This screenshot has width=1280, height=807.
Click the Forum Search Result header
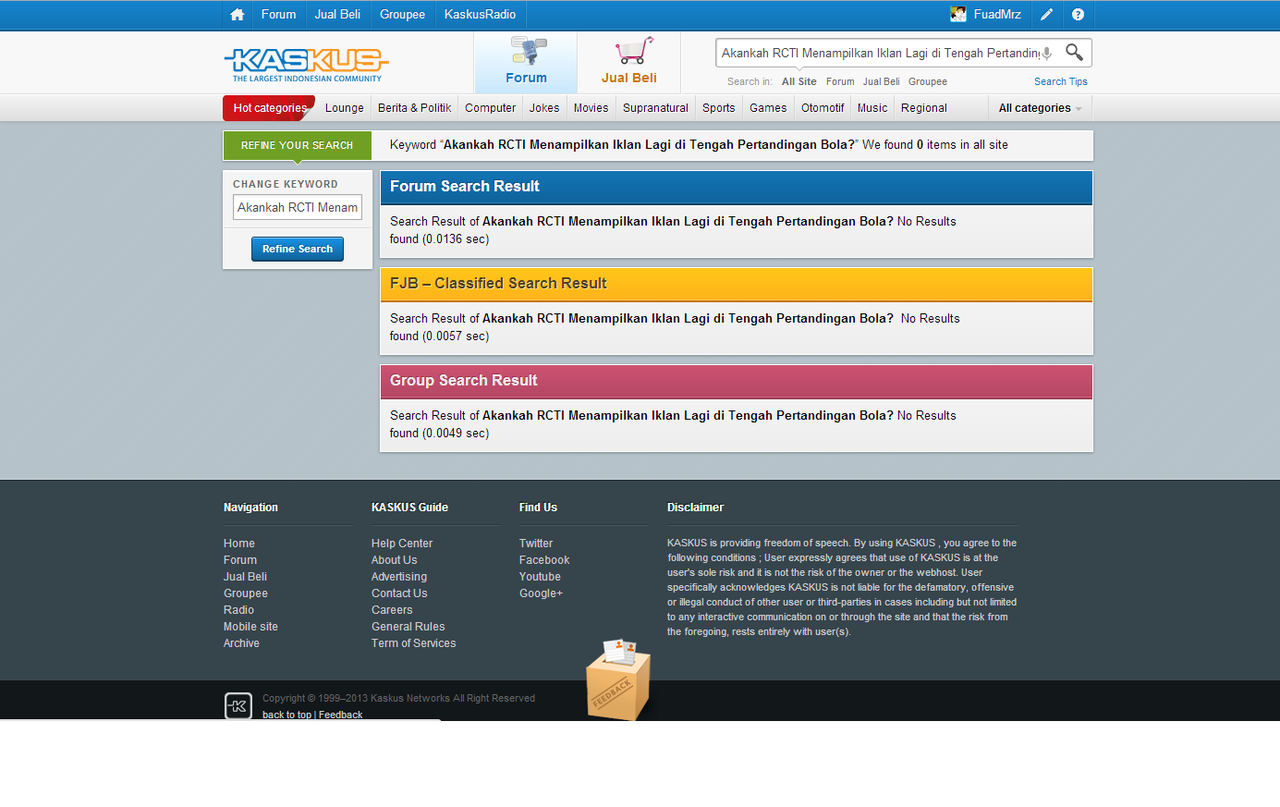(736, 187)
